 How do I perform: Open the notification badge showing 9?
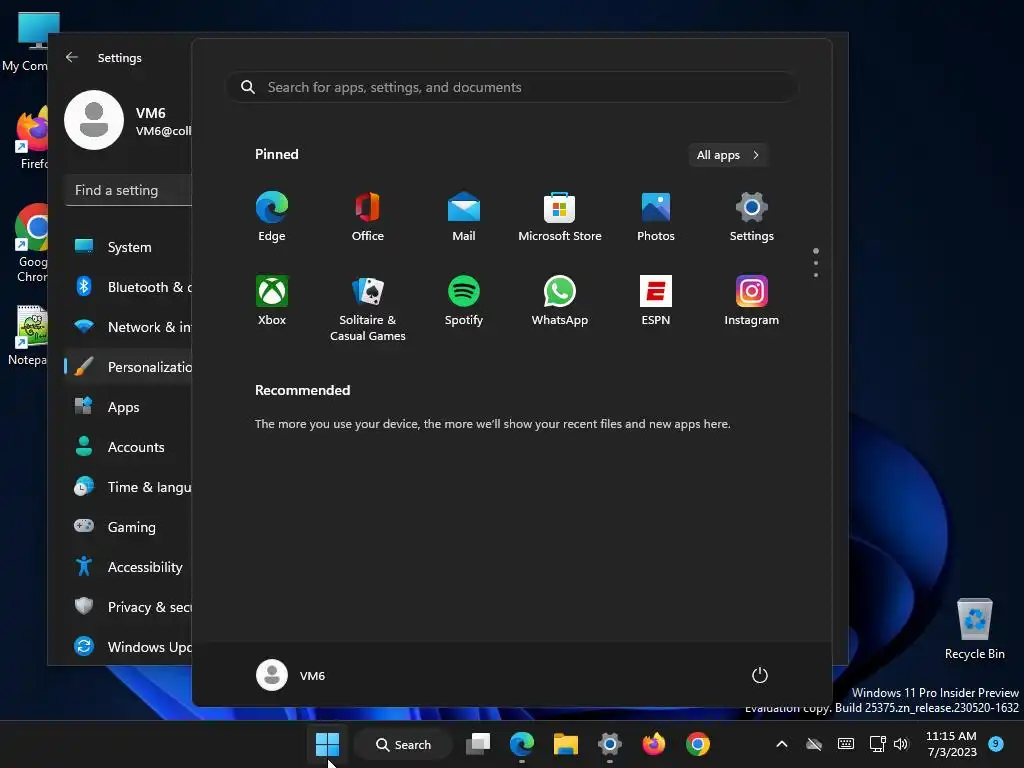pyautogui.click(x=996, y=743)
